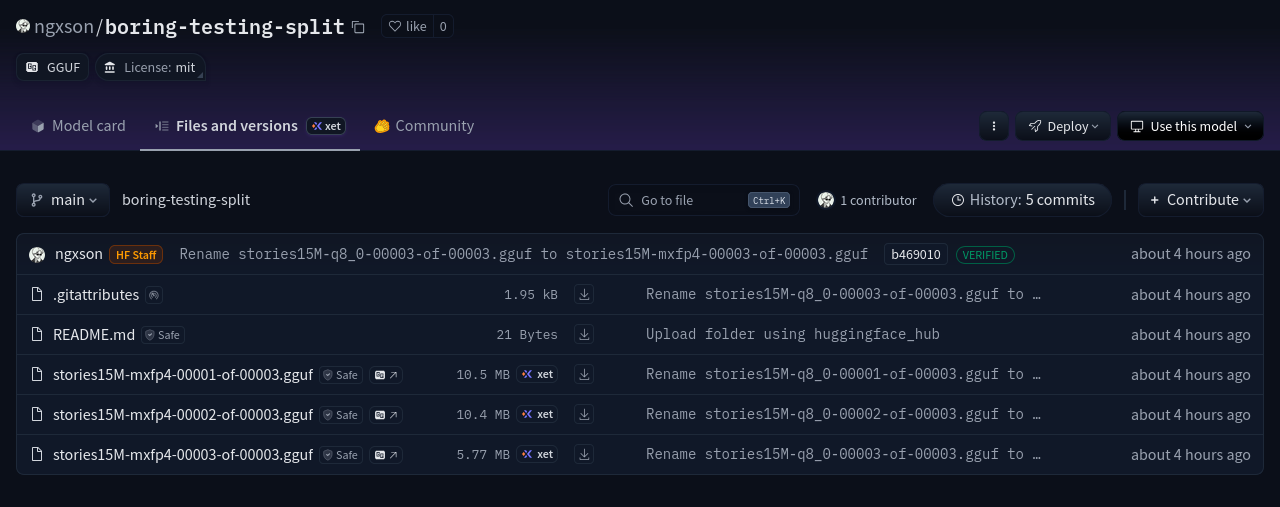Image resolution: width=1280 pixels, height=507 pixels.
Task: Click the ngxson avatar beside the repo title
Action: click(x=23, y=26)
